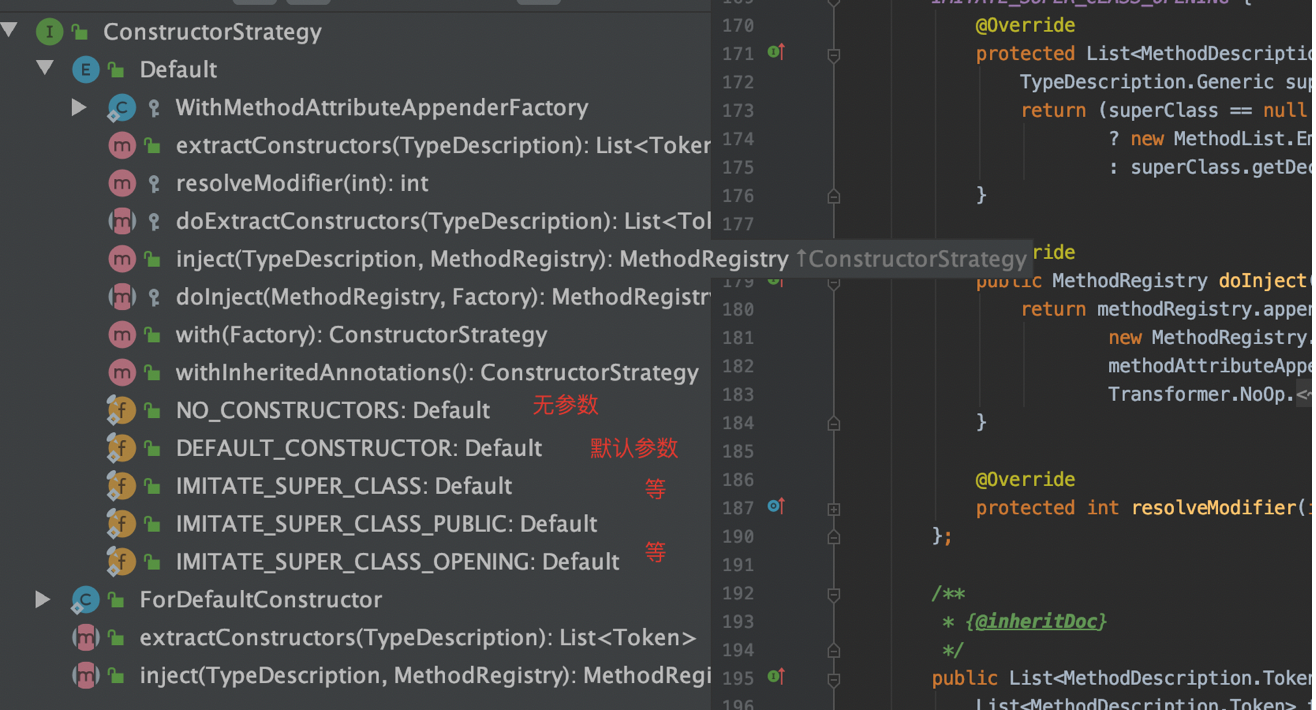Click the fold marker on line 171
1316x710 pixels.
833,54
